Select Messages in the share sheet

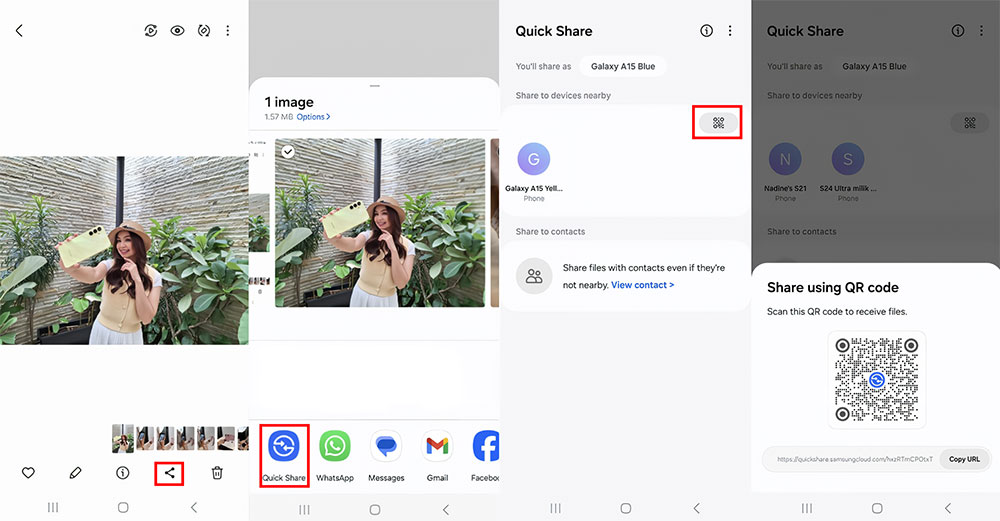[x=386, y=446]
